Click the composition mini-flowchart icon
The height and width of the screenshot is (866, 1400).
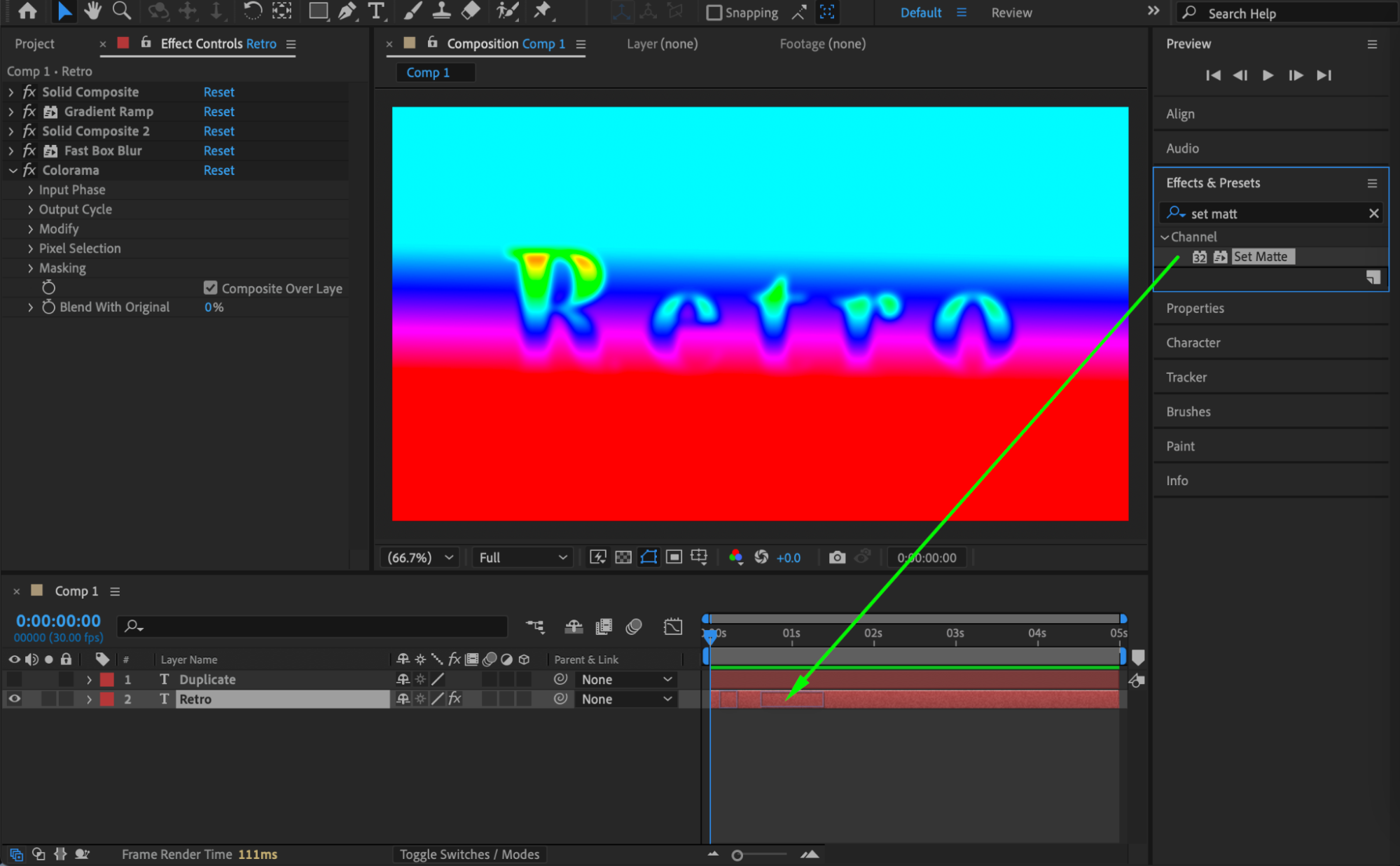click(535, 627)
